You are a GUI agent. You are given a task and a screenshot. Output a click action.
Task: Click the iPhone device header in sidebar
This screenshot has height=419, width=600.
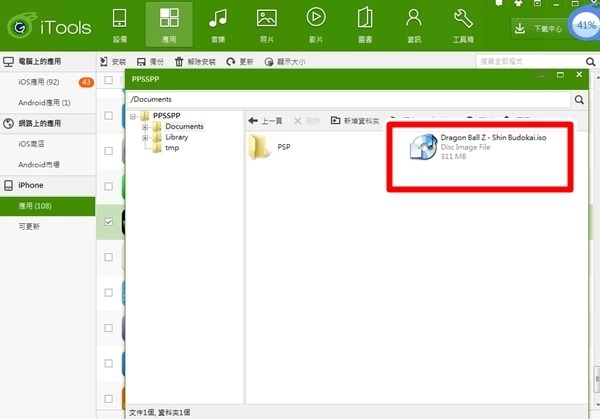tap(47, 185)
